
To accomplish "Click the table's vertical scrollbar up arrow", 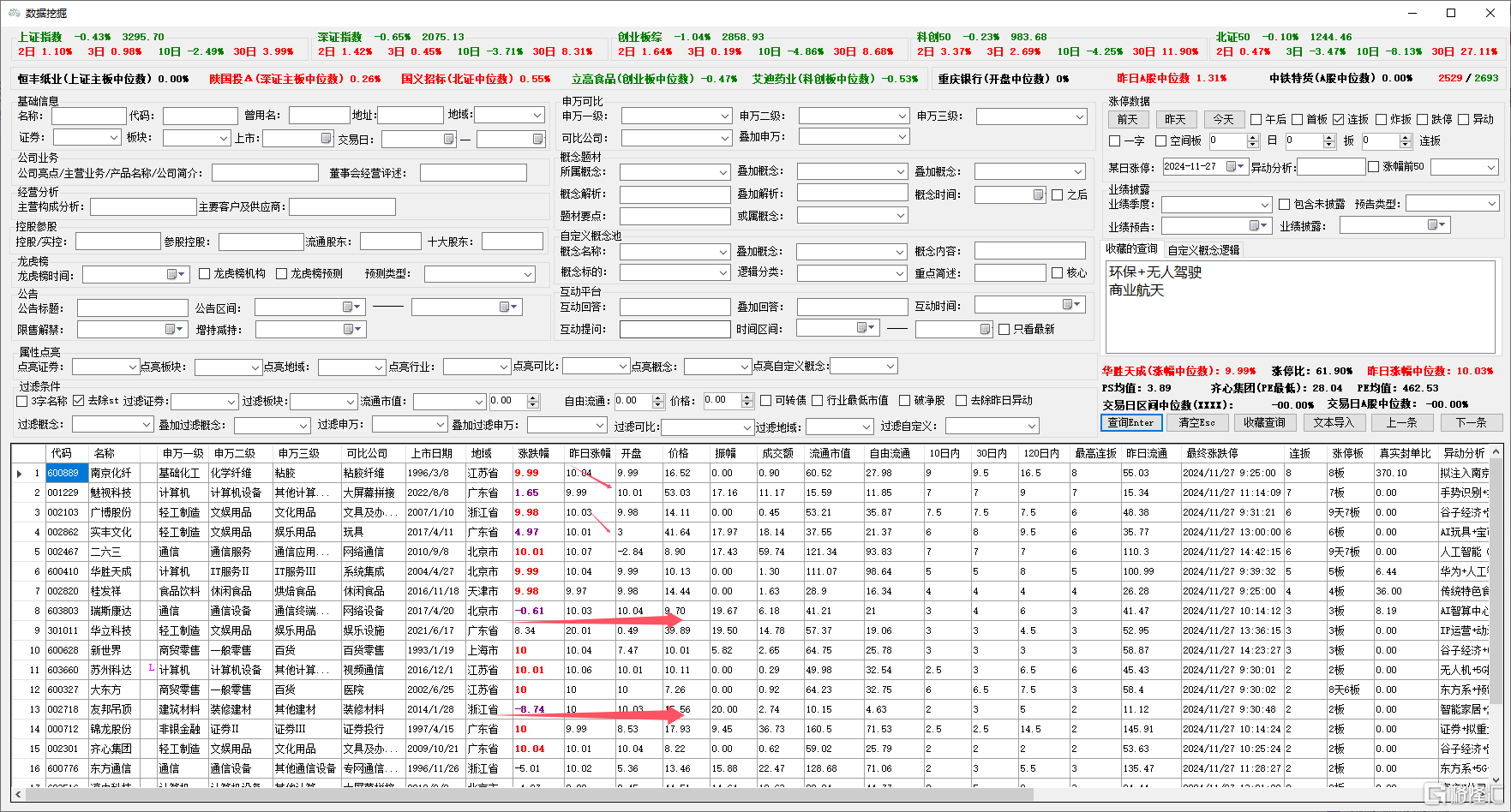I will (x=1496, y=451).
